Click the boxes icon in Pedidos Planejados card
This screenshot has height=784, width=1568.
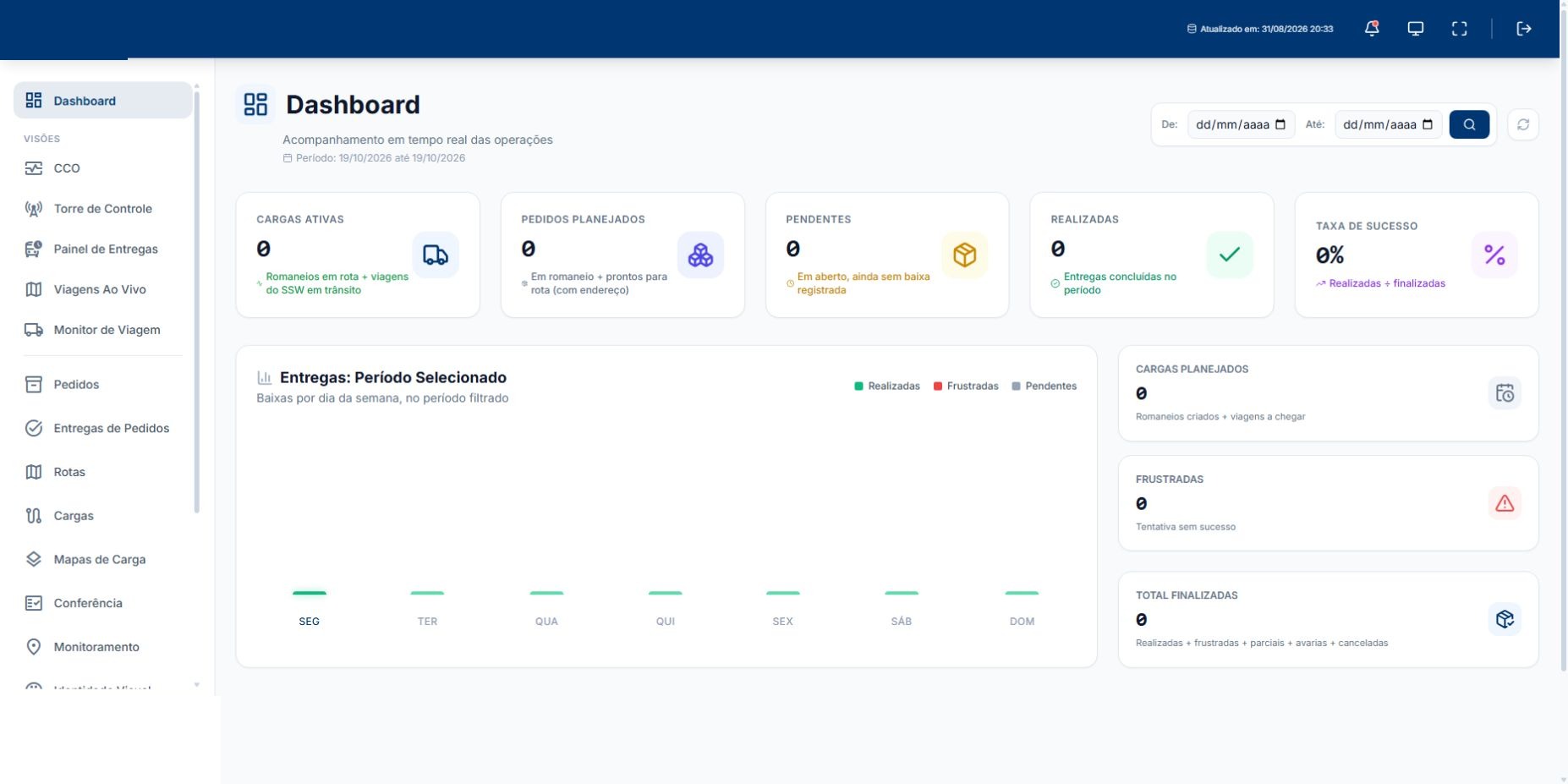tap(700, 255)
